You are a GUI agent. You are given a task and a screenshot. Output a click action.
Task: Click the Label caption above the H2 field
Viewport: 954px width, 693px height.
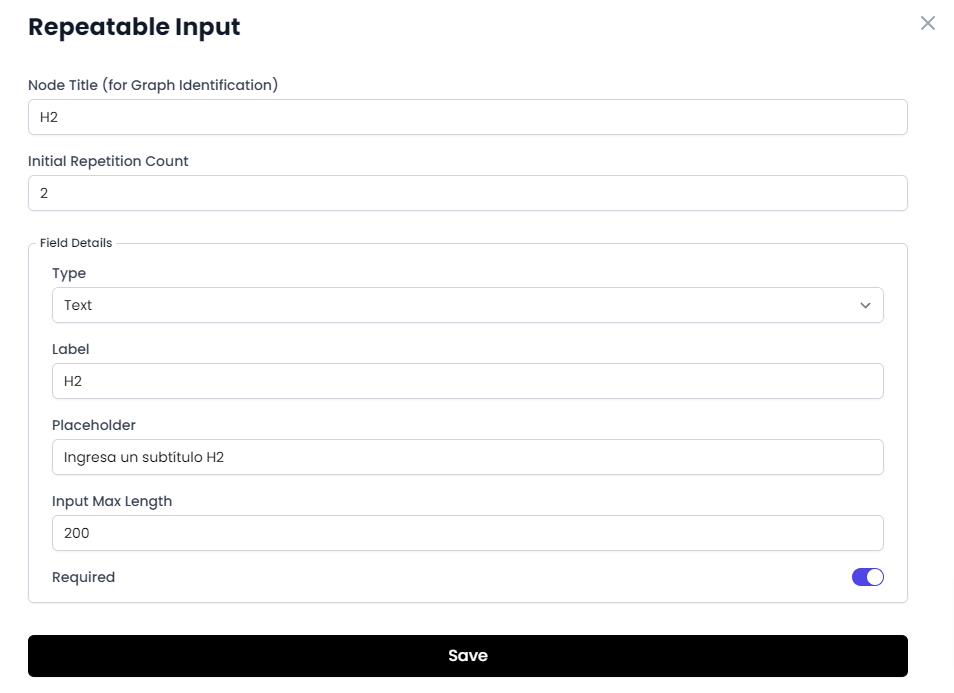tap(71, 349)
